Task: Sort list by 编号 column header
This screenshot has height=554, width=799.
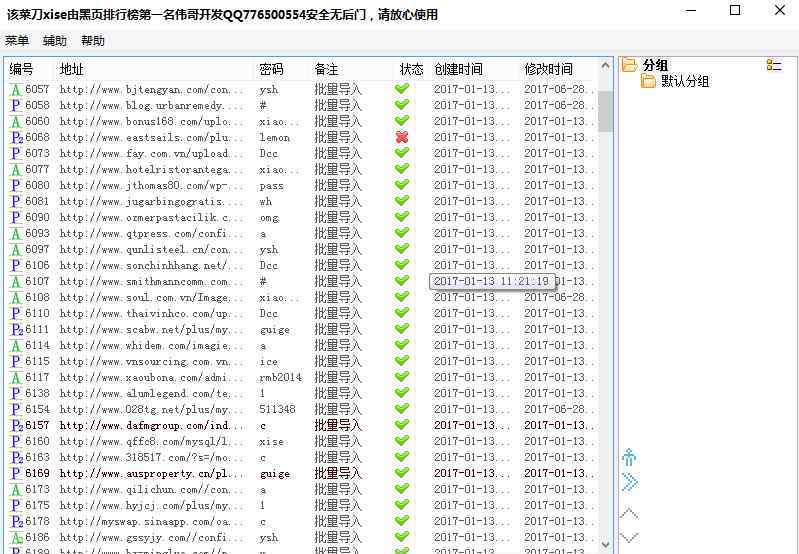Action: pos(22,69)
